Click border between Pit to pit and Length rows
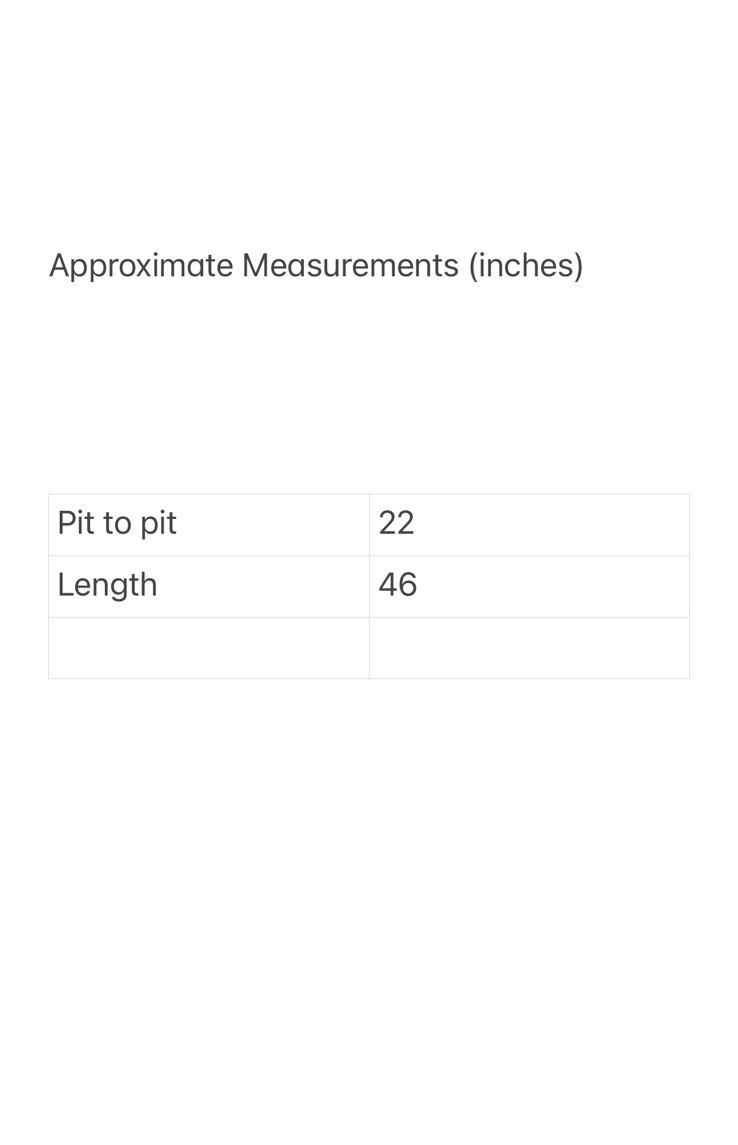Screen dimensions: 738x1145 [369, 556]
